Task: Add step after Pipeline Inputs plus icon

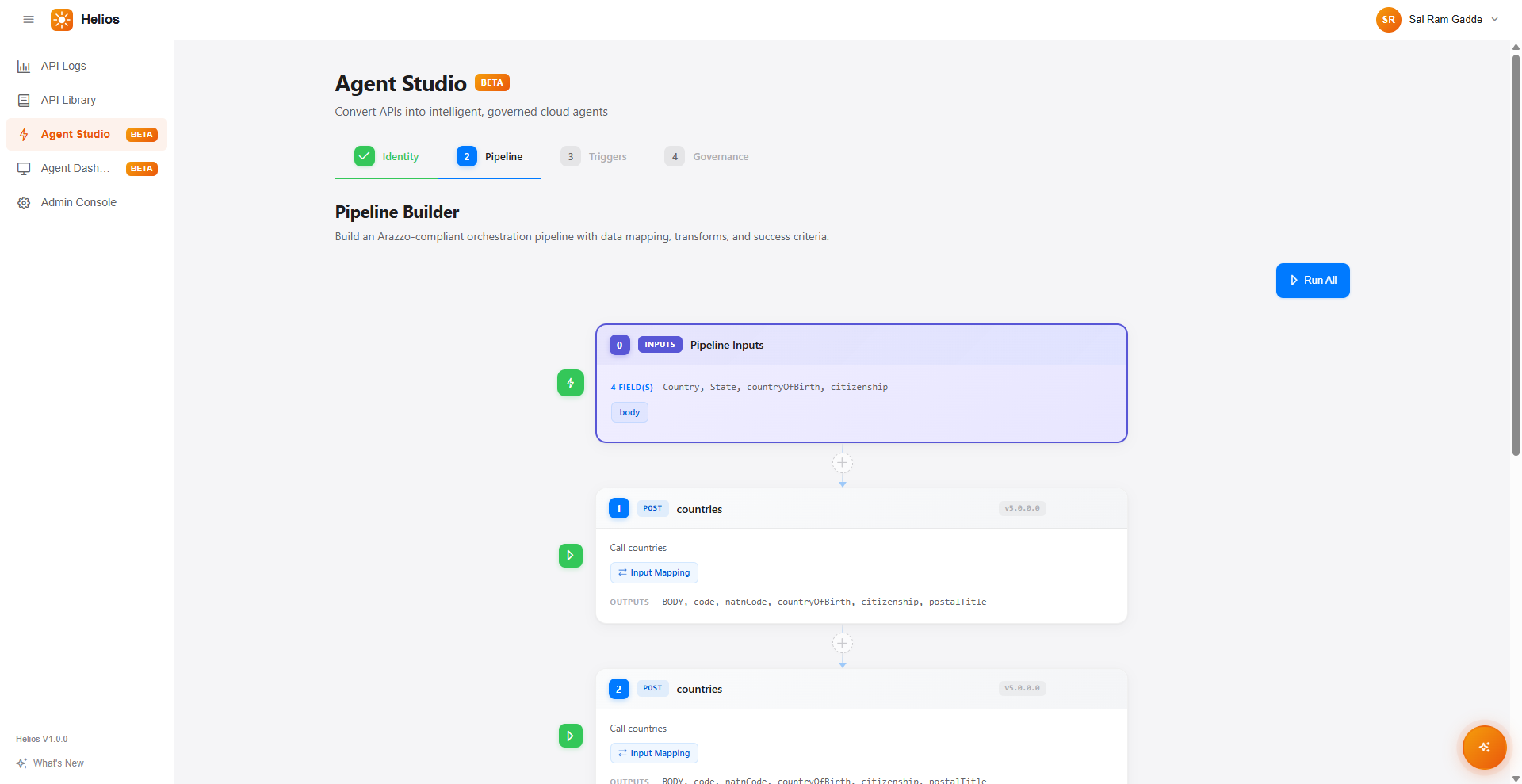Action: tap(843, 463)
